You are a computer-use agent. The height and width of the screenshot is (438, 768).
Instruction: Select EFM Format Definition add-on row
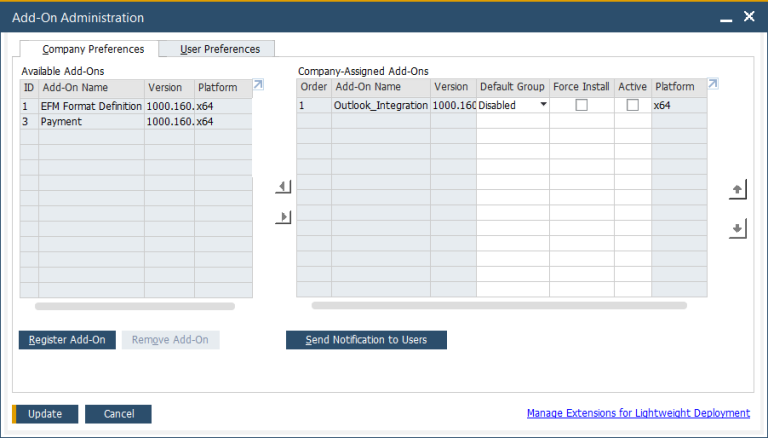[x=92, y=105]
